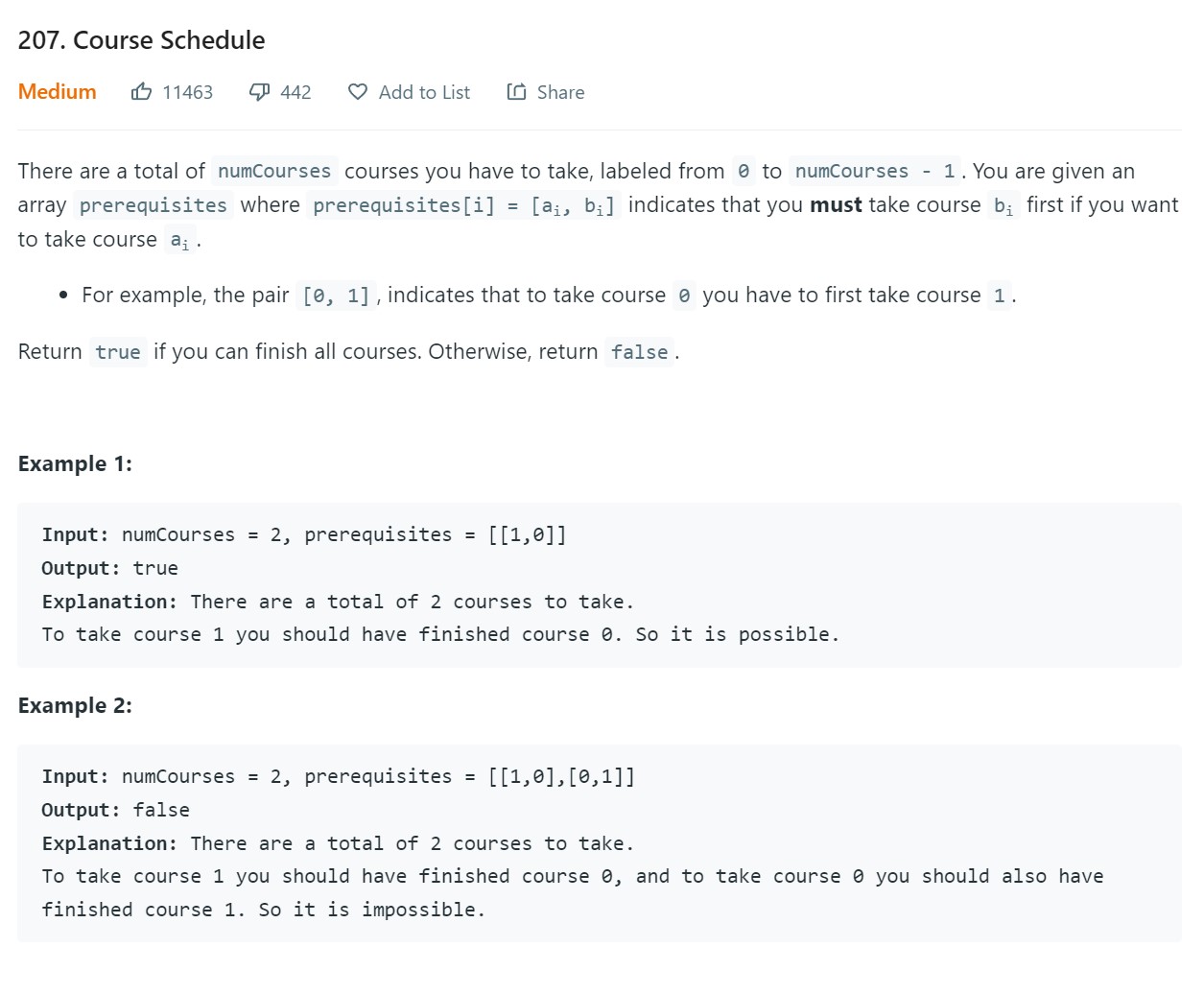Click the Medium difficulty label
Viewport: 1204px width, 994px height.
(58, 92)
